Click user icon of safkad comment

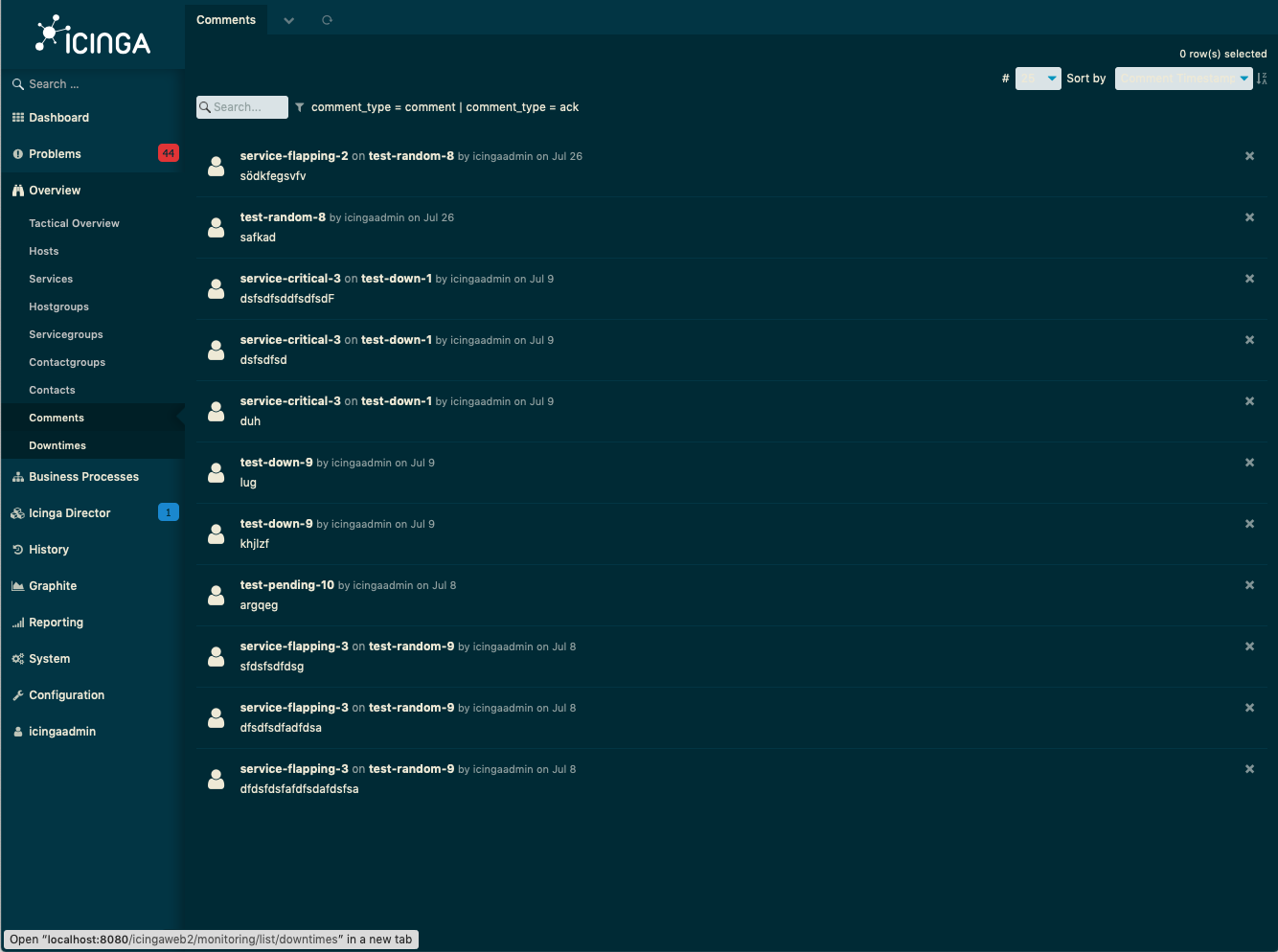(x=217, y=228)
